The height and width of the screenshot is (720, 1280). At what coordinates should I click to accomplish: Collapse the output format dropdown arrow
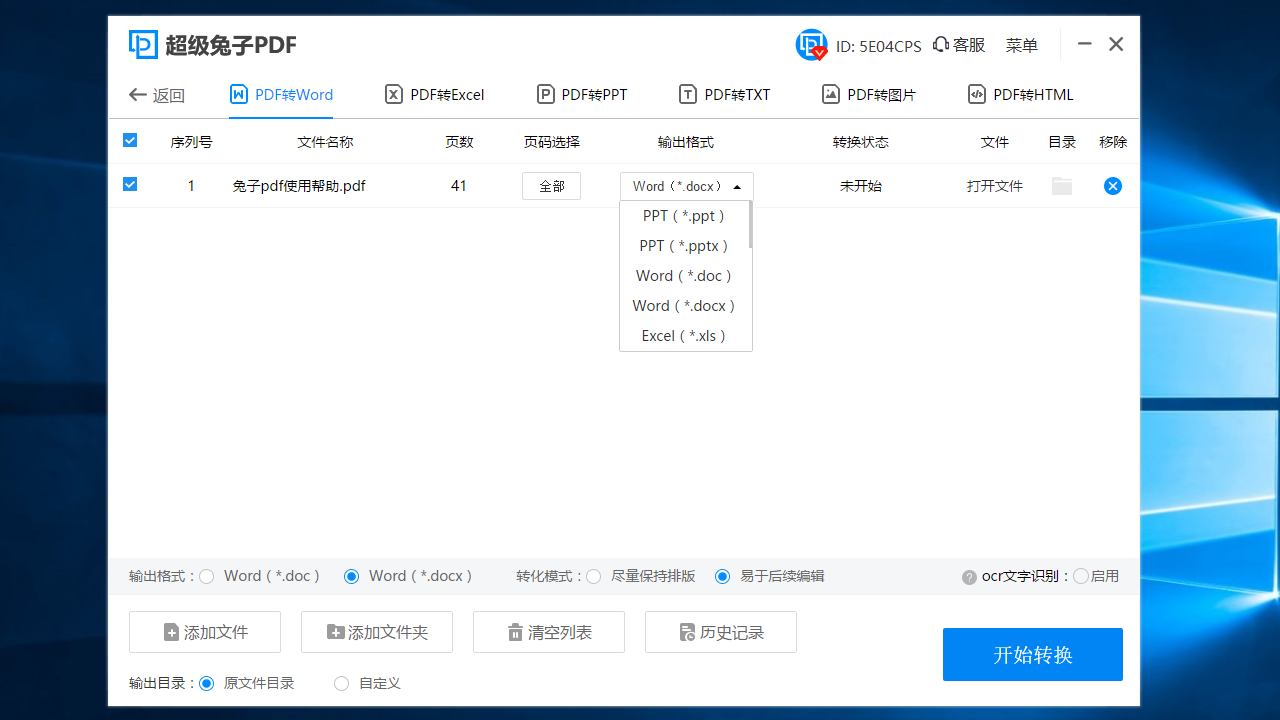coord(737,185)
